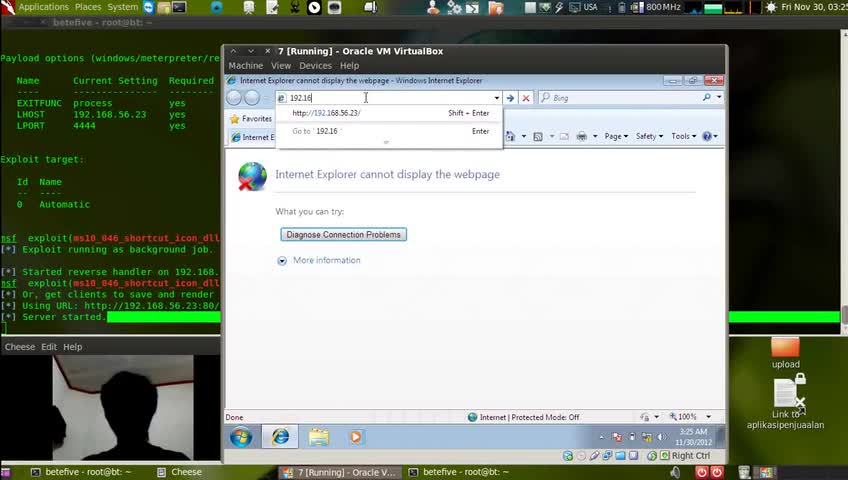Image resolution: width=848 pixels, height=480 pixels.
Task: Click inside the IE address bar field
Action: tap(388, 98)
